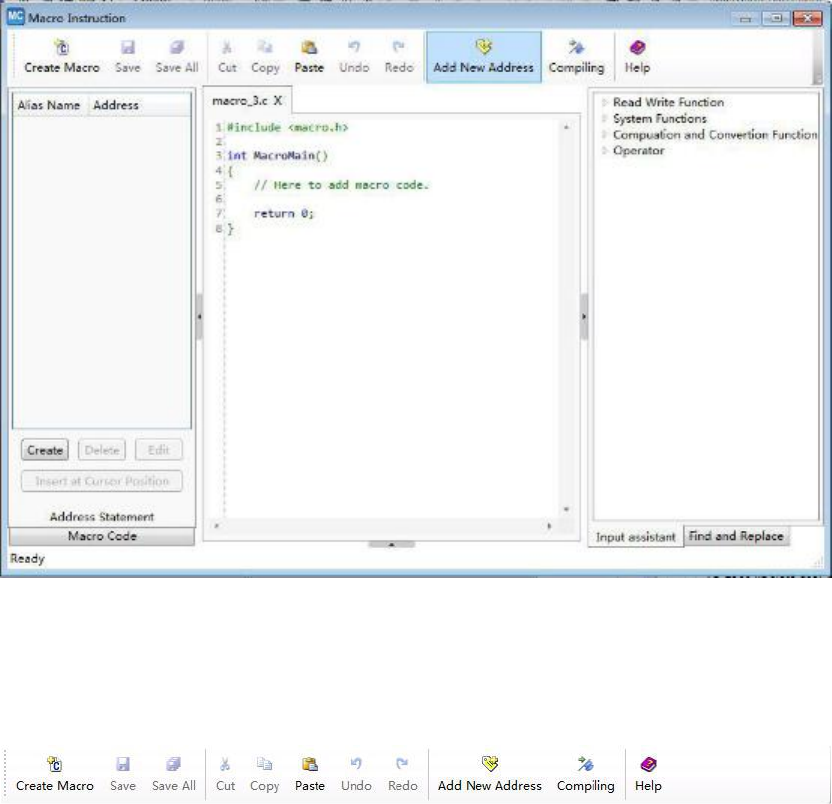The image size is (832, 804).
Task: Click Paste icon in bottom enlarged toolbar
Action: 310,764
